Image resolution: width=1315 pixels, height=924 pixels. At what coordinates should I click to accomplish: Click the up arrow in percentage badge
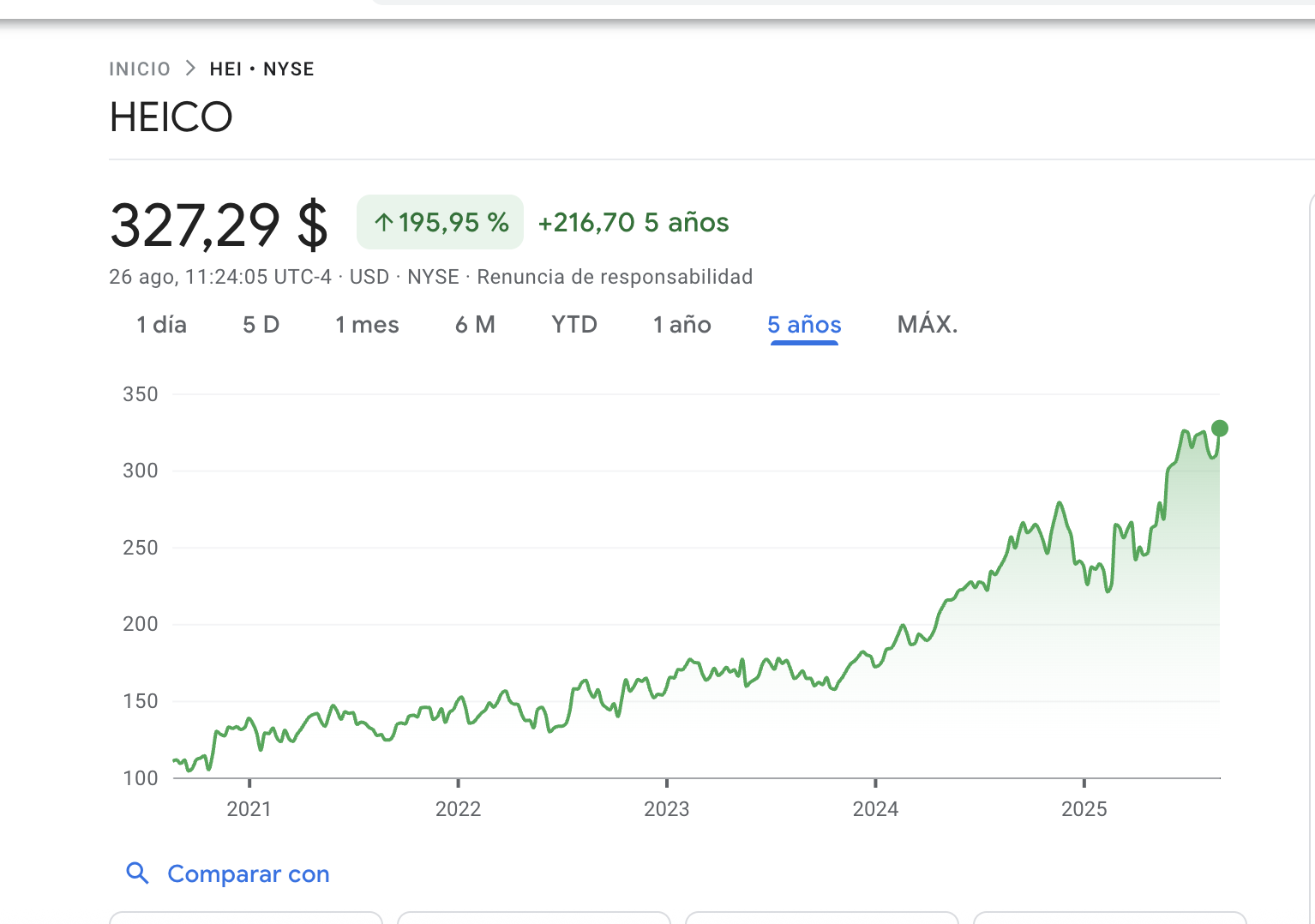[x=383, y=223]
